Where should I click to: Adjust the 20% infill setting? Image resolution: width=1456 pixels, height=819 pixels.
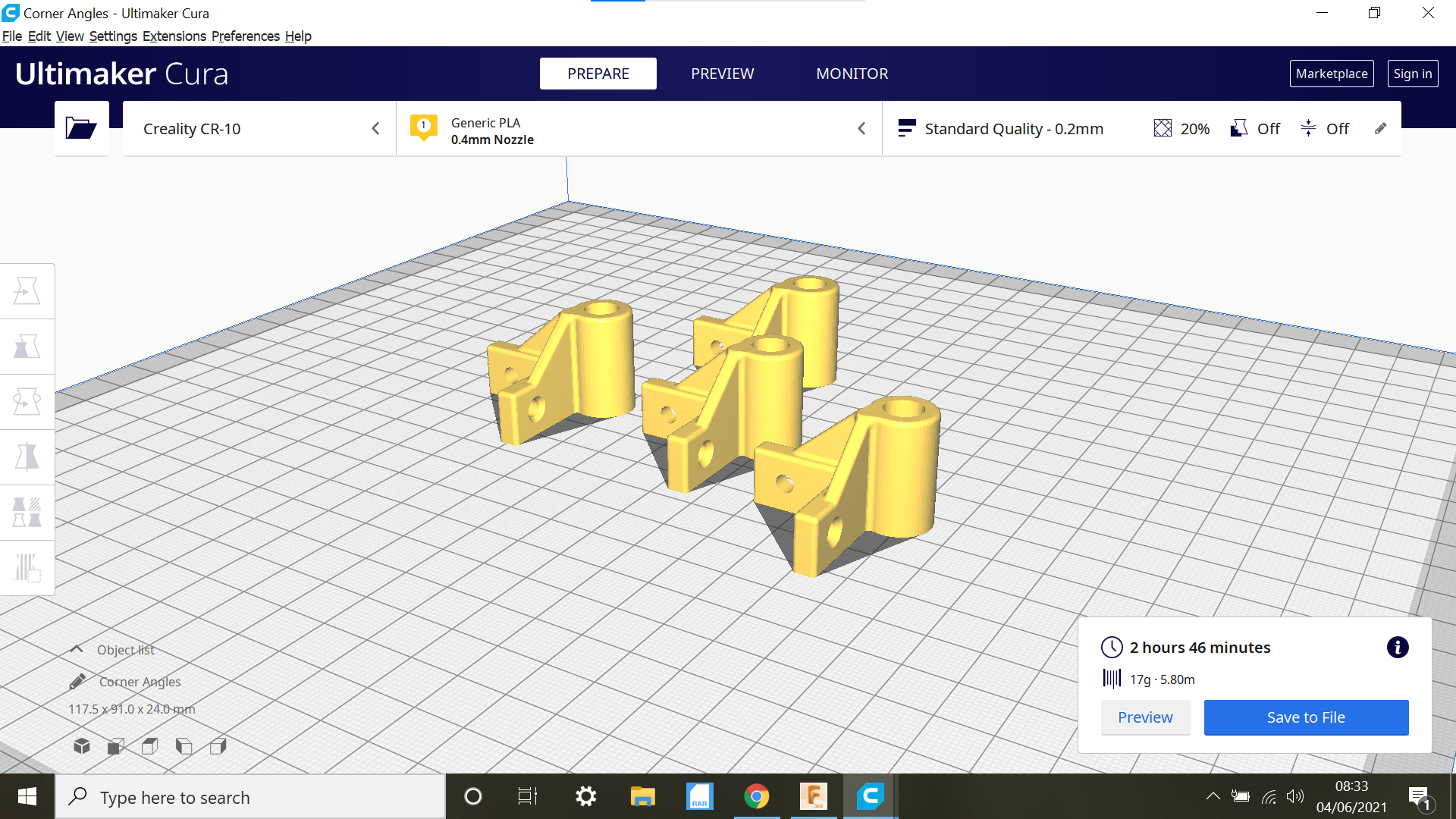1181,129
